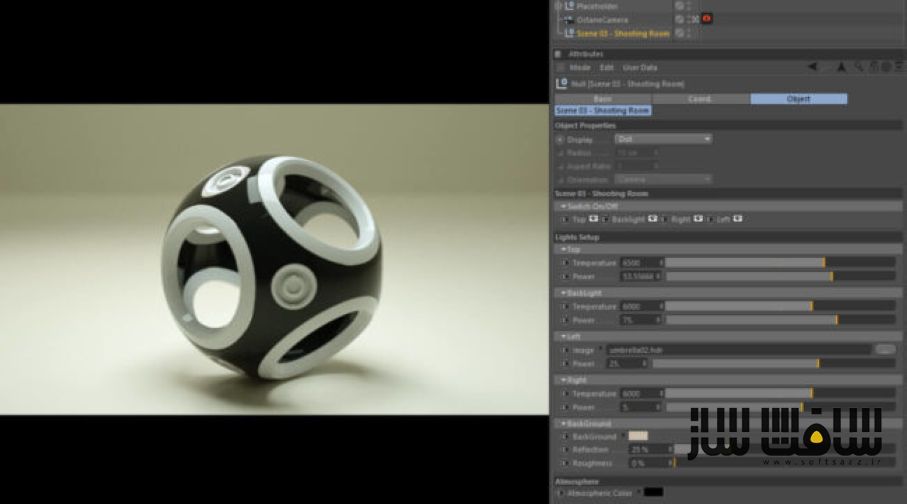Click the back arrow in Attributes toolbar
Viewport: 907px width, 504px height.
813,67
